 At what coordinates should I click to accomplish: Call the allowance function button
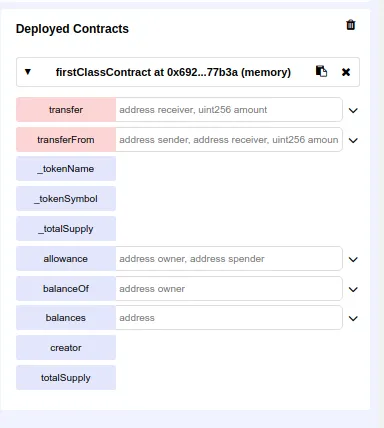(x=66, y=259)
